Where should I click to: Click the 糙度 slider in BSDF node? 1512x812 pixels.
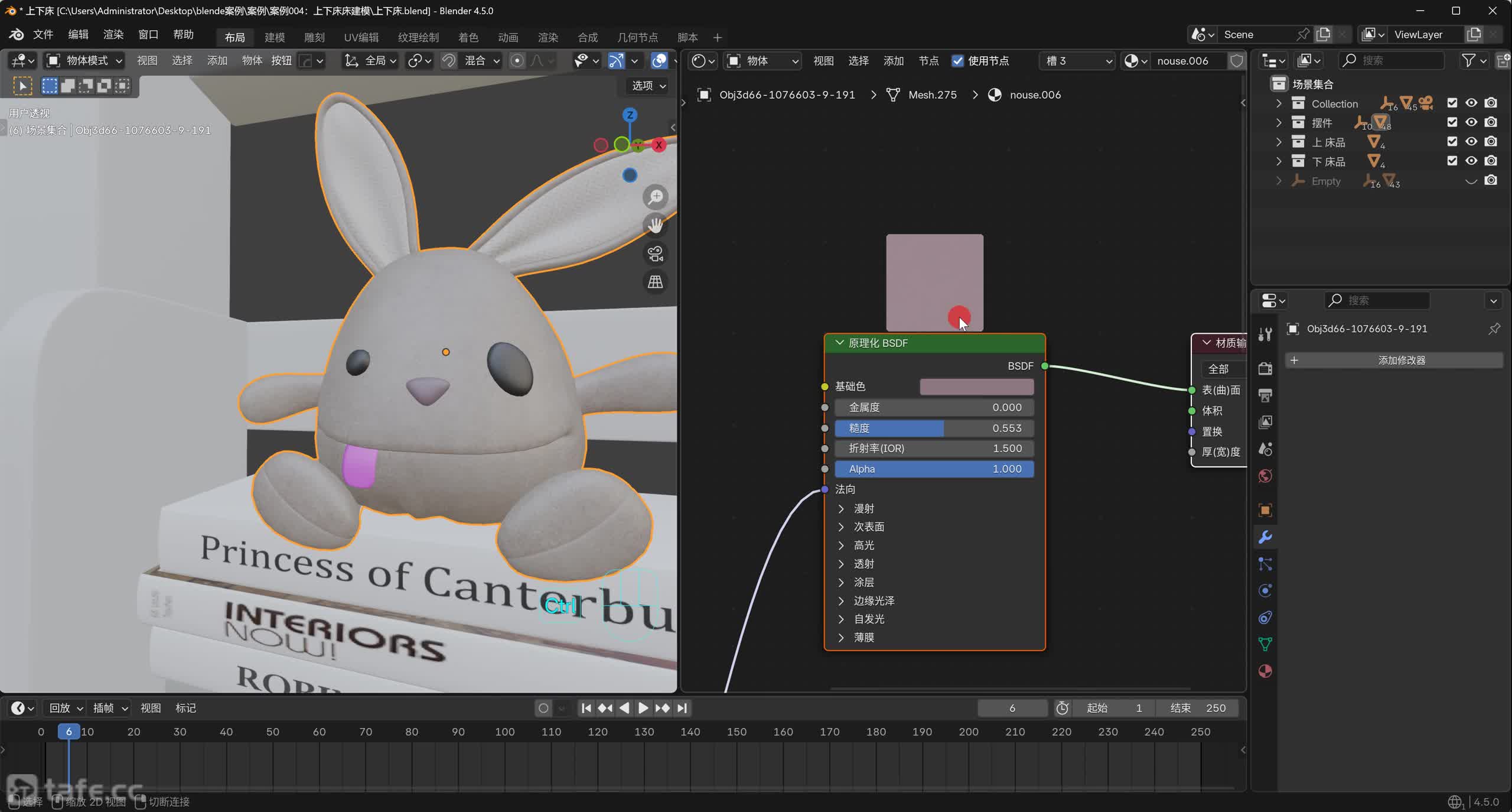click(934, 428)
